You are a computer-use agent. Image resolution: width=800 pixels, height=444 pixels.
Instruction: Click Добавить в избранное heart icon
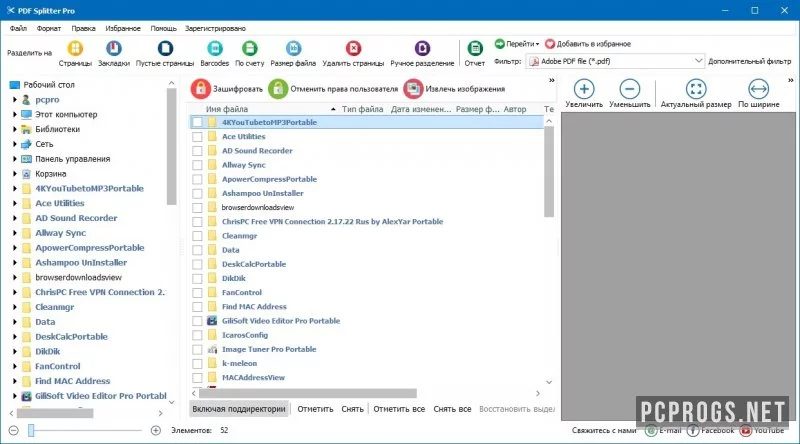[x=550, y=44]
